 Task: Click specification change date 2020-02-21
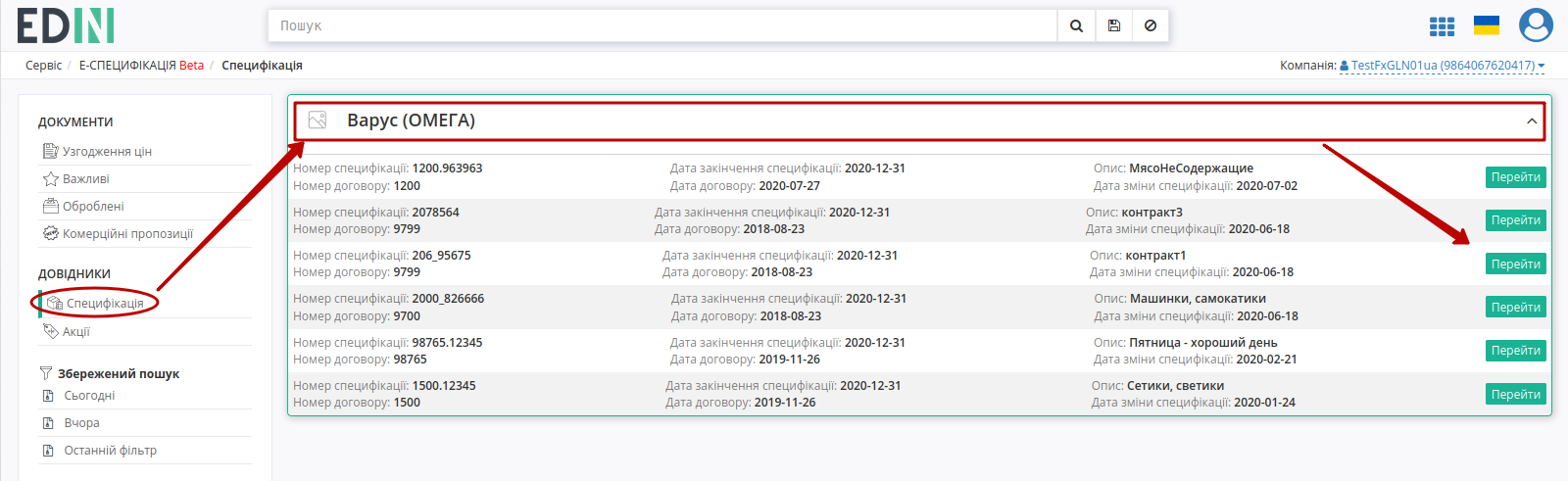tap(1266, 360)
